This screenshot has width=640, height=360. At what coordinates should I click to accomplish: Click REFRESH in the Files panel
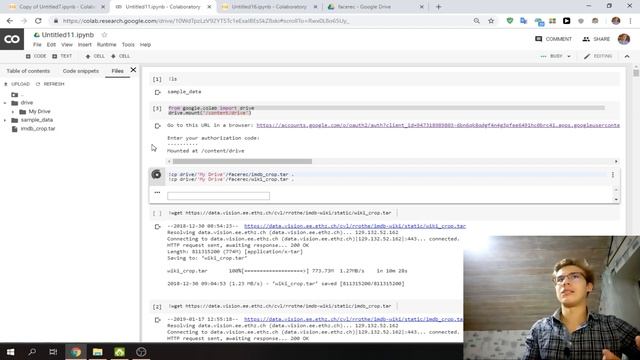(x=50, y=84)
